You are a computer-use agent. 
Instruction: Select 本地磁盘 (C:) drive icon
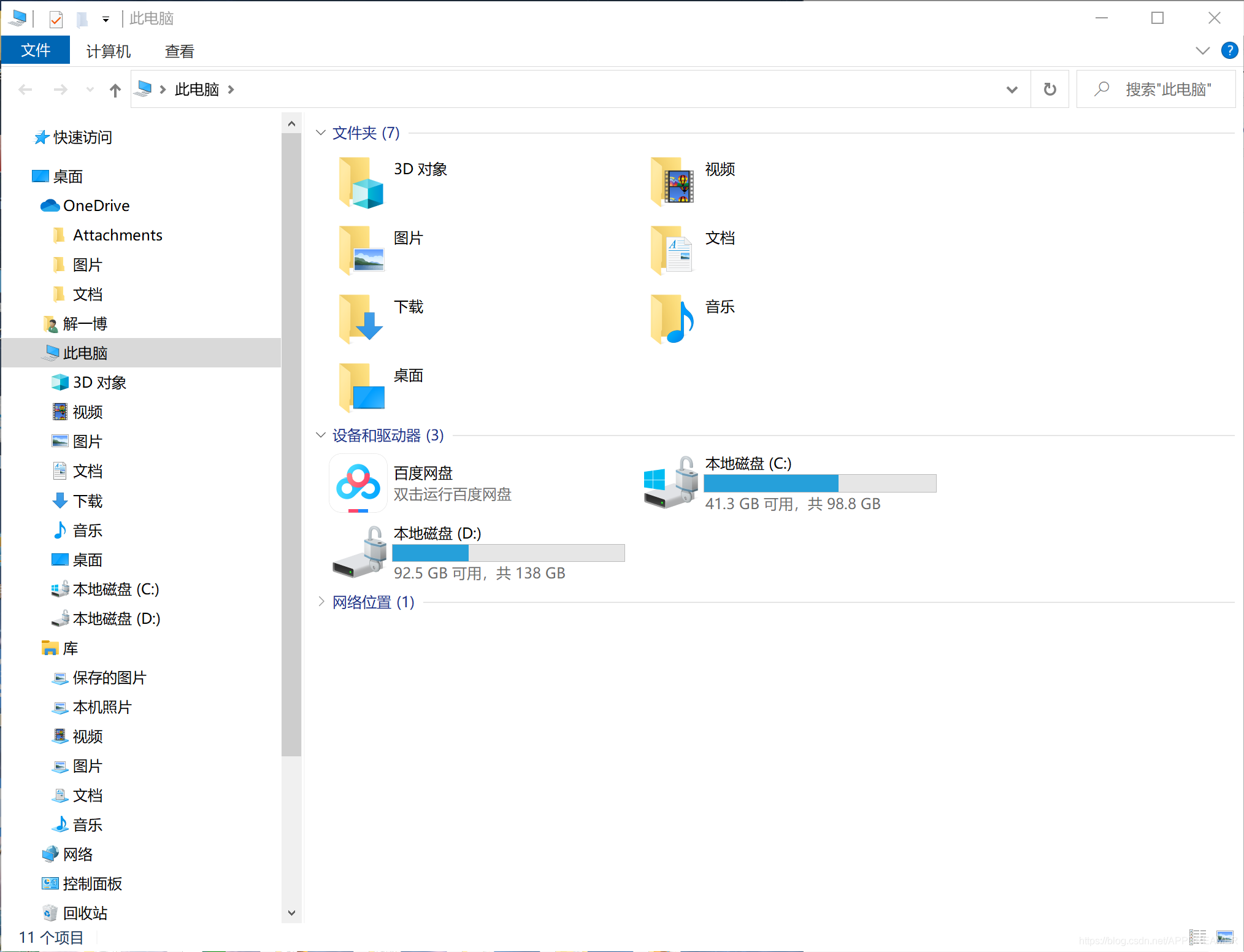[670, 483]
